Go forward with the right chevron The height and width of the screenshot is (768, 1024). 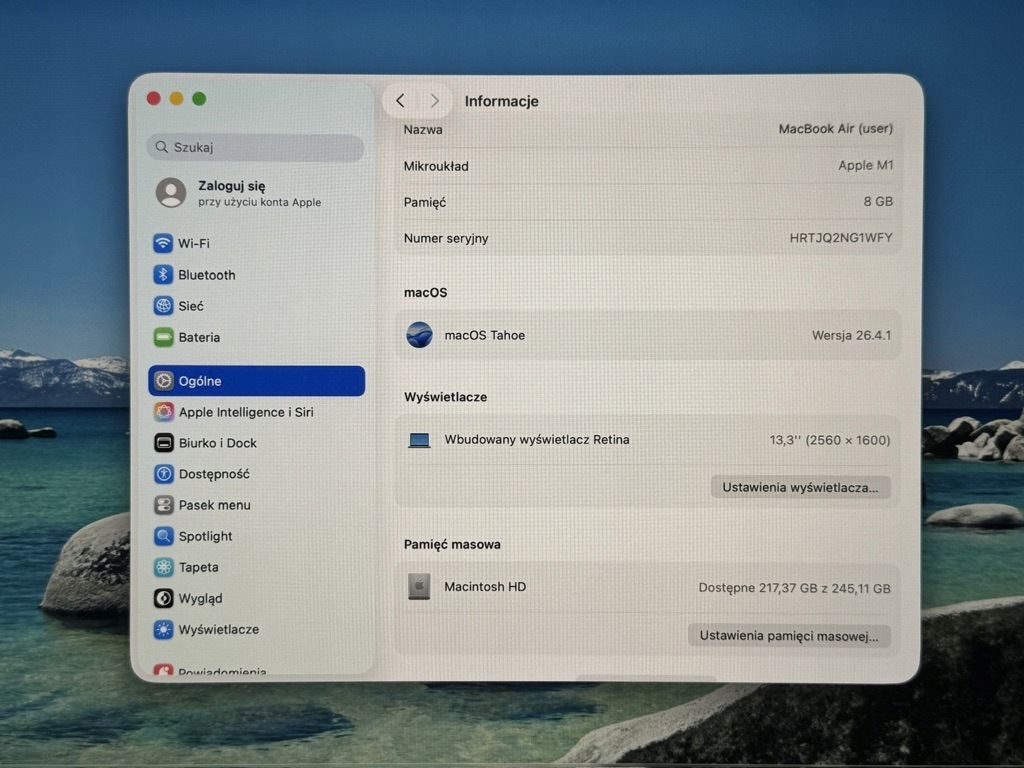pyautogui.click(x=434, y=101)
